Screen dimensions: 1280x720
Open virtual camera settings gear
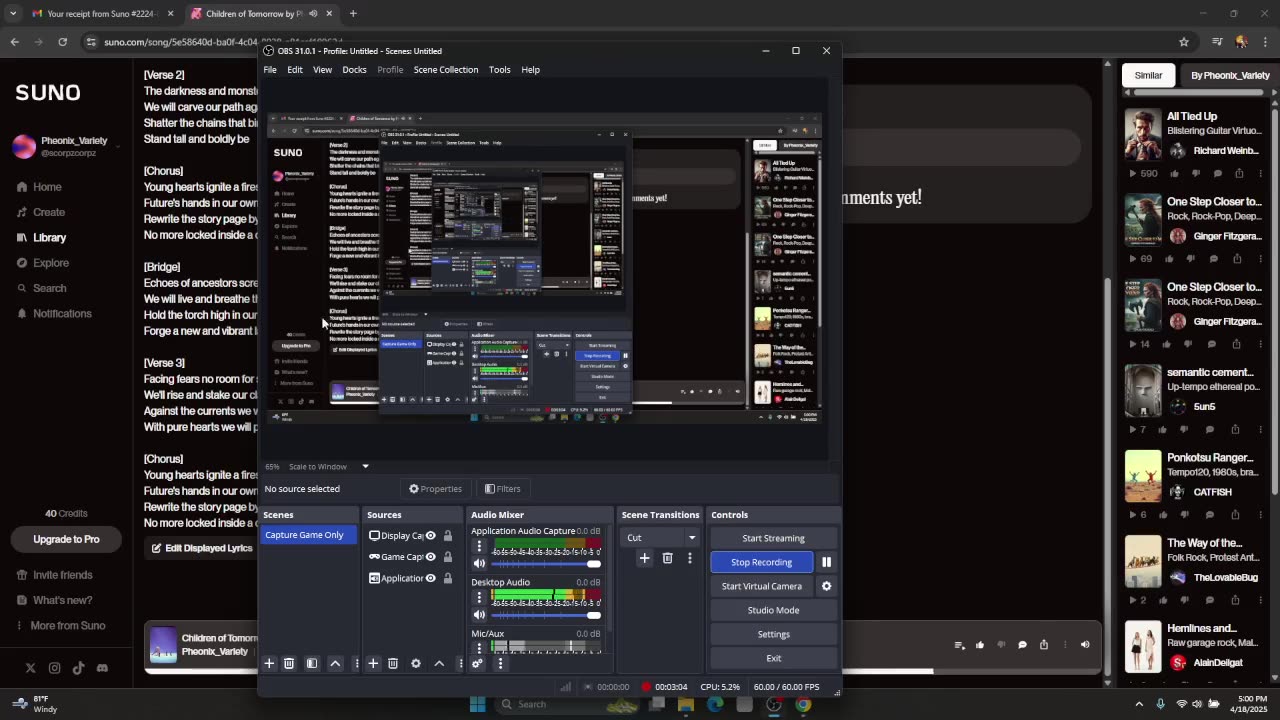click(826, 586)
